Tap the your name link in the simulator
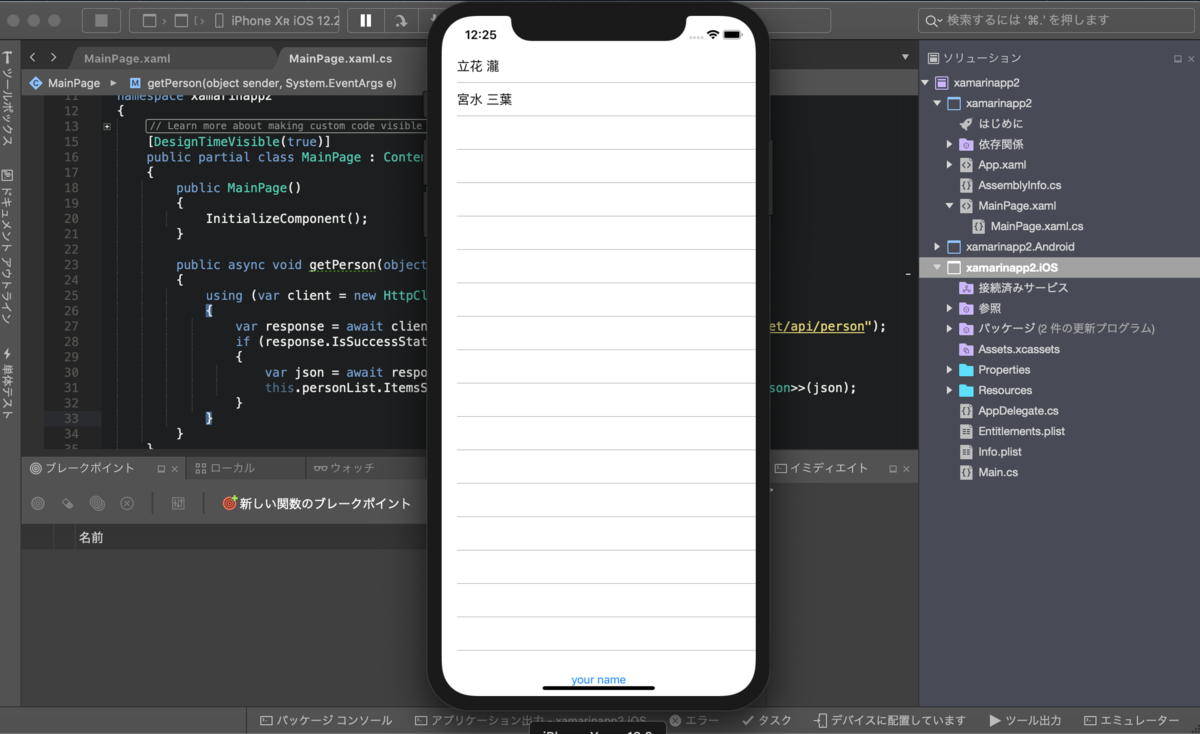Image resolution: width=1200 pixels, height=734 pixels. click(597, 678)
